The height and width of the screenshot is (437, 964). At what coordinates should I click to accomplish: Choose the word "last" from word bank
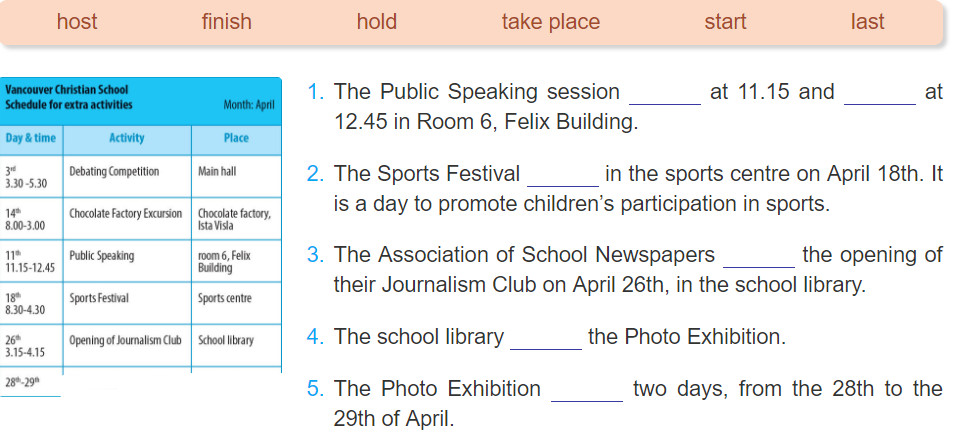[x=867, y=22]
